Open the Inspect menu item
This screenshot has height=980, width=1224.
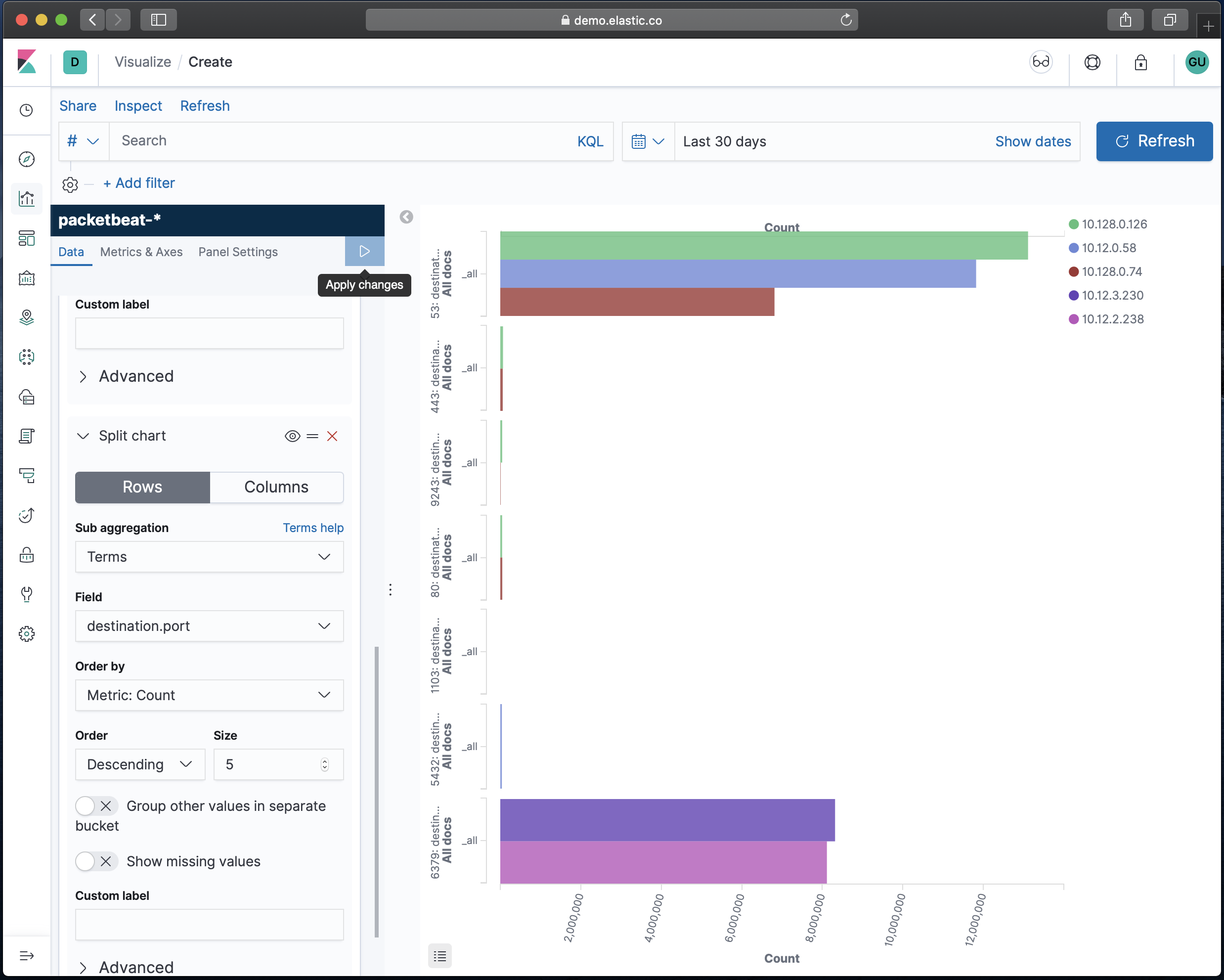pyautogui.click(x=138, y=106)
